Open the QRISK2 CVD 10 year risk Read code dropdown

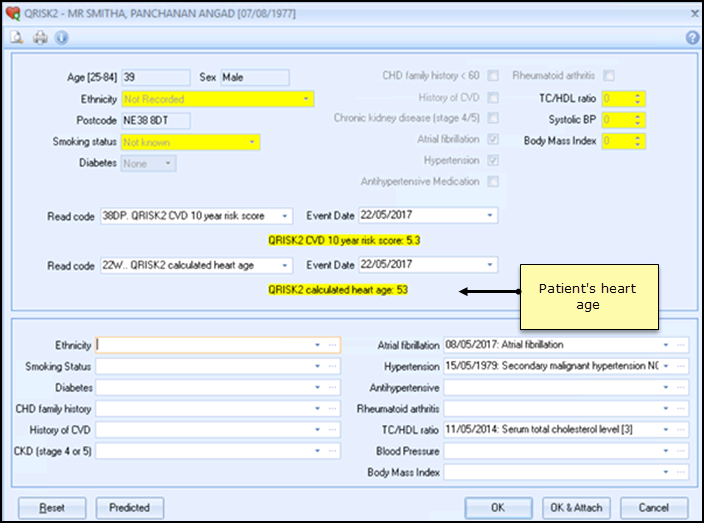point(284,216)
